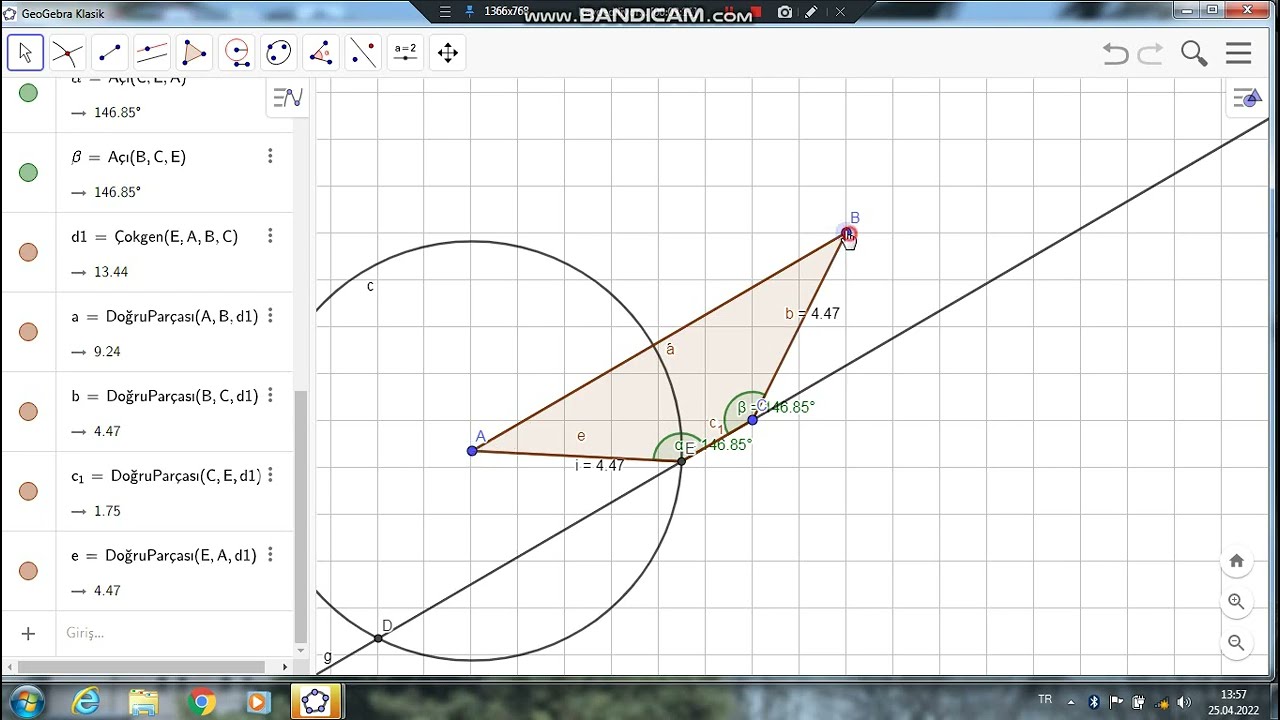Open more options for d1 row
The width and height of the screenshot is (1280, 720).
[270, 236]
